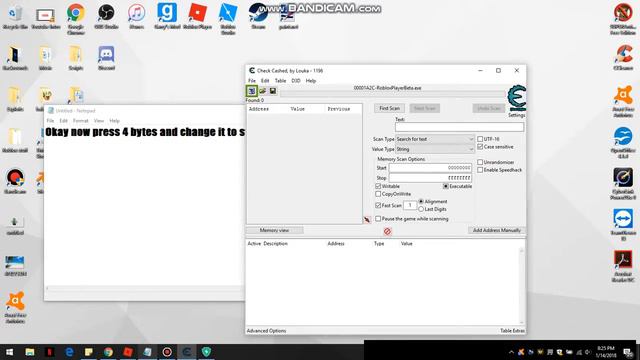Open the Scan Type dropdown
Viewport: 640px width, 360px height.
pyautogui.click(x=435, y=139)
